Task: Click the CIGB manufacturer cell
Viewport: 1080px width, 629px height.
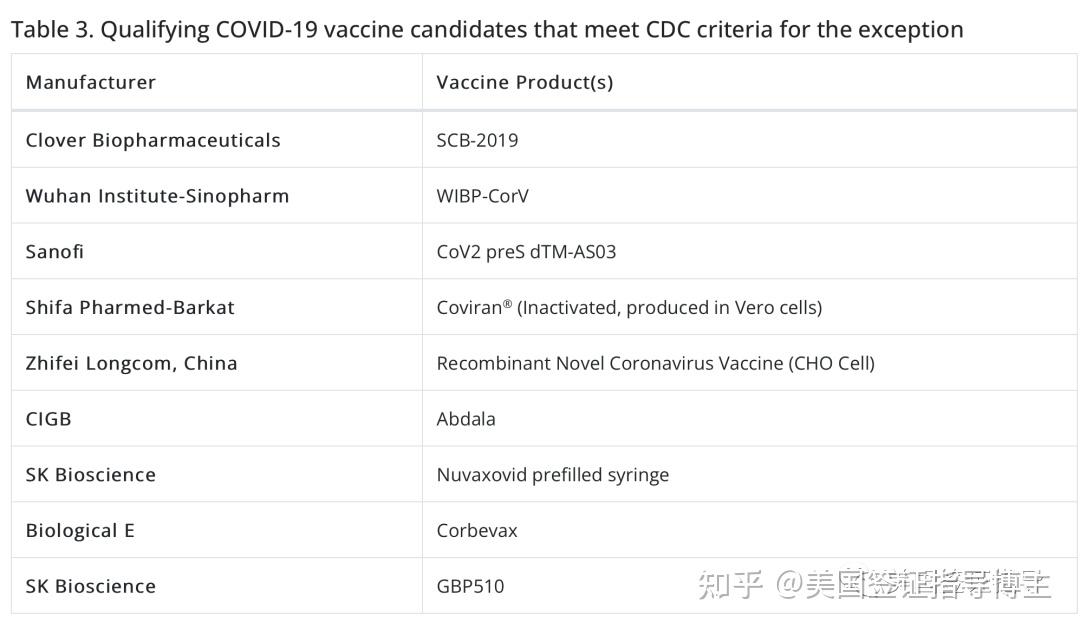Action: 49,419
